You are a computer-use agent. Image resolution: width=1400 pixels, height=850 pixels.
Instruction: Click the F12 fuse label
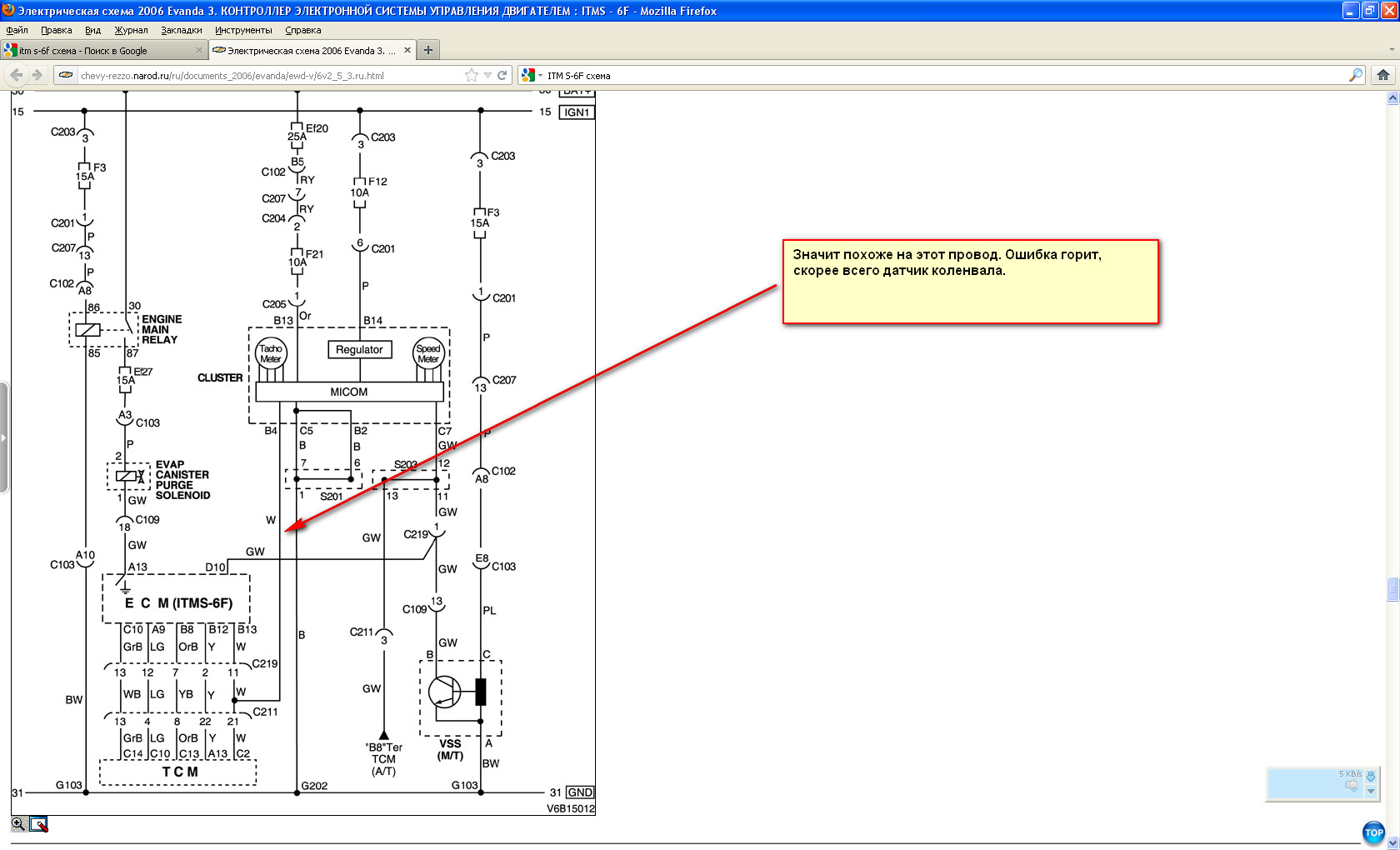[x=377, y=182]
